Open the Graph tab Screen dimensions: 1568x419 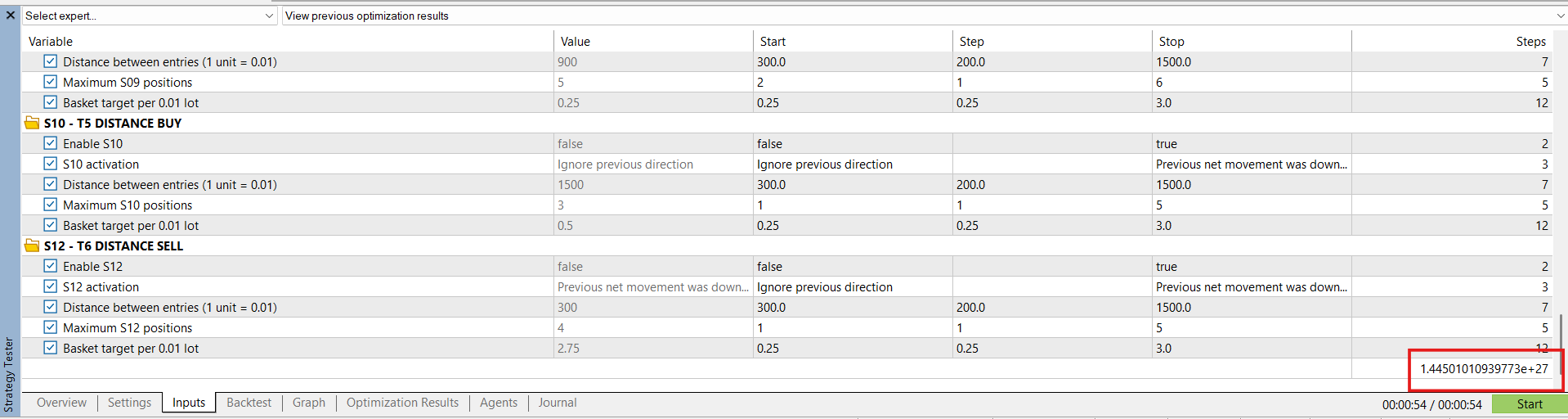point(309,403)
